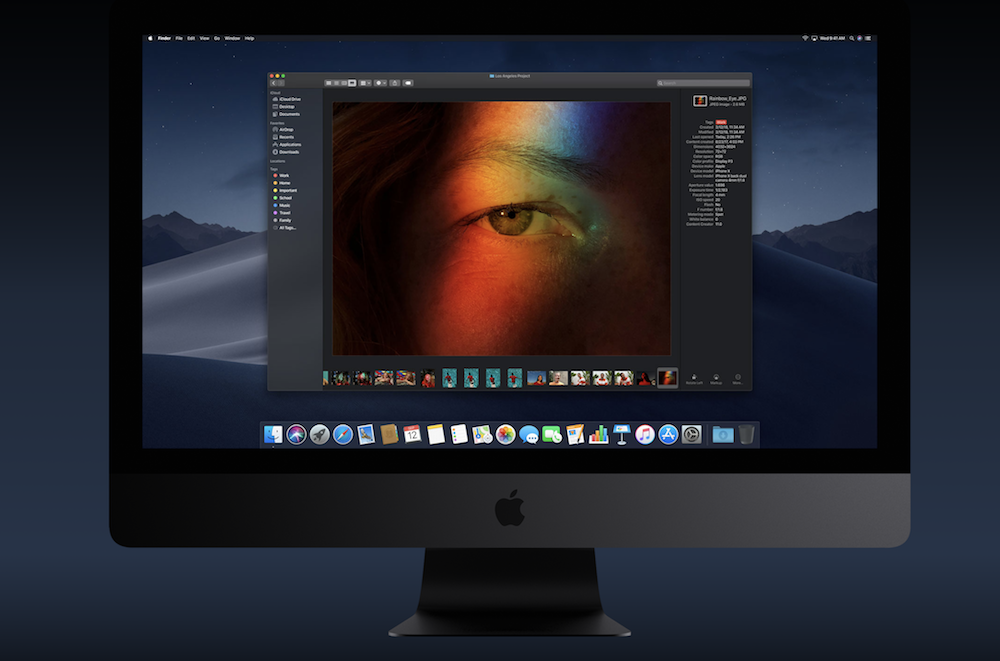Screen dimensions: 1000x661
Task: Open the View menu
Action: 204,38
